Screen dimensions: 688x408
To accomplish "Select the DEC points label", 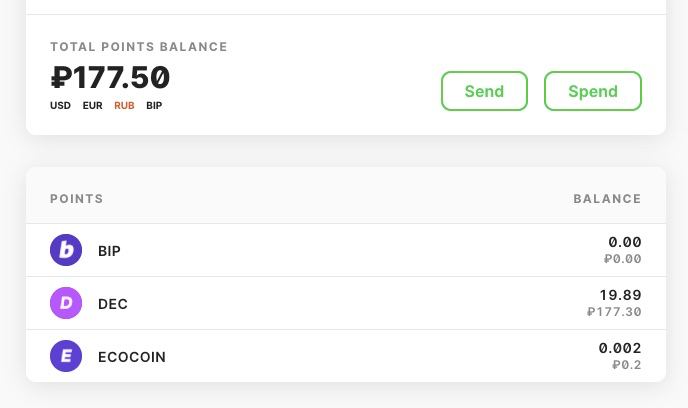I will pyautogui.click(x=113, y=304).
